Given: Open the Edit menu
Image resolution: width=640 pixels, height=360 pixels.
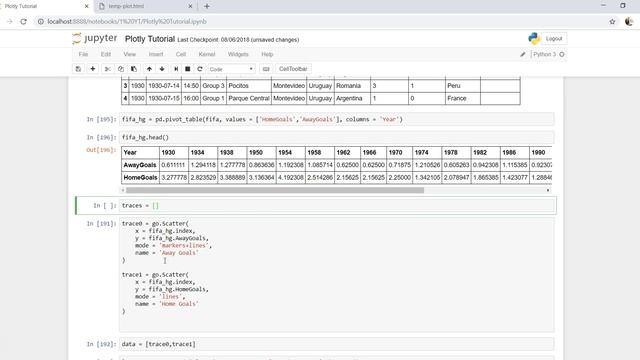Looking at the screenshot, I should tap(106, 54).
